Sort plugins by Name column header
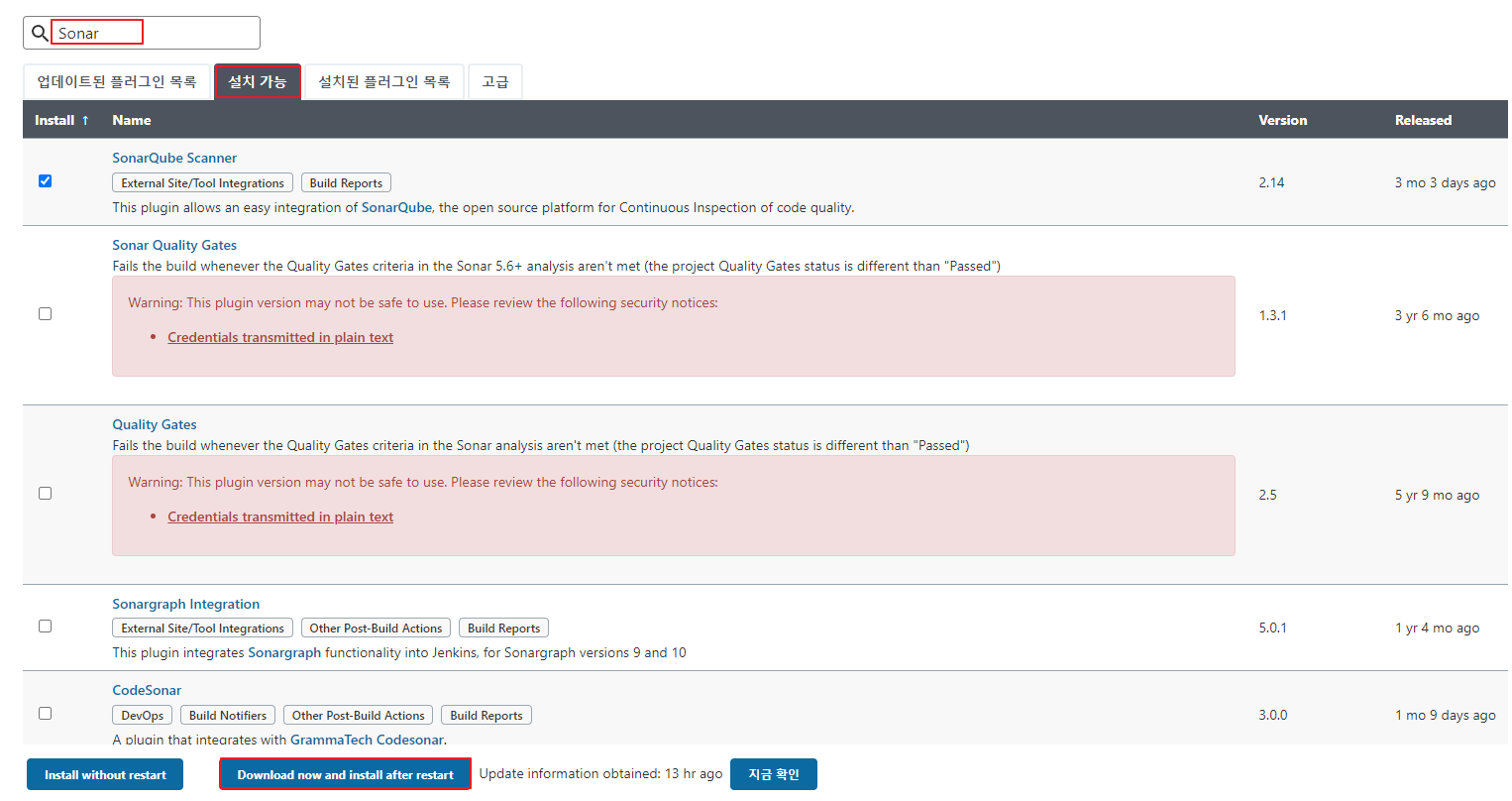This screenshot has width=1512, height=801. [x=132, y=120]
